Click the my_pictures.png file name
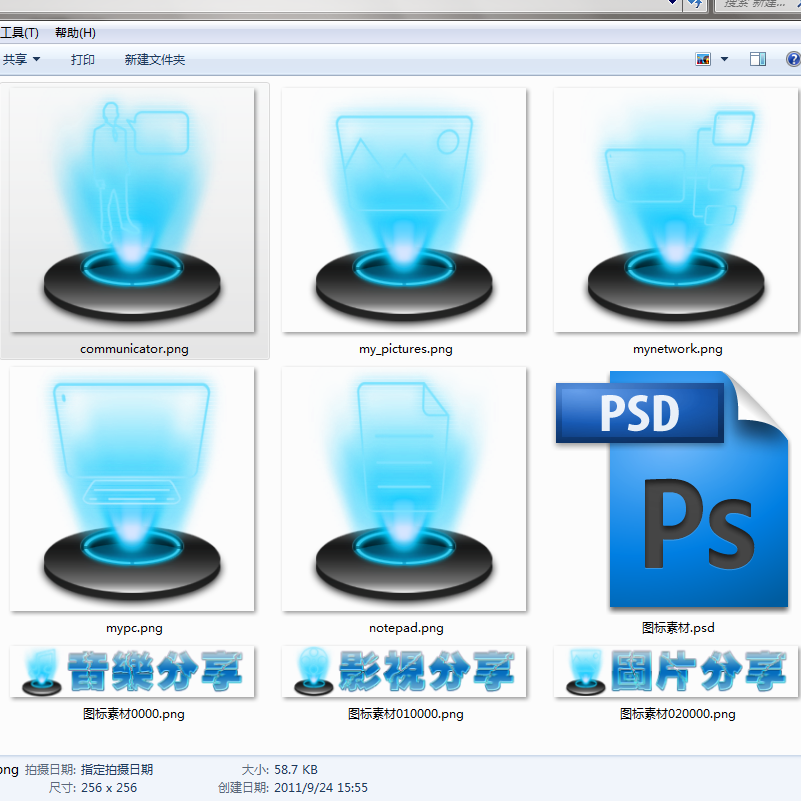 tap(406, 349)
